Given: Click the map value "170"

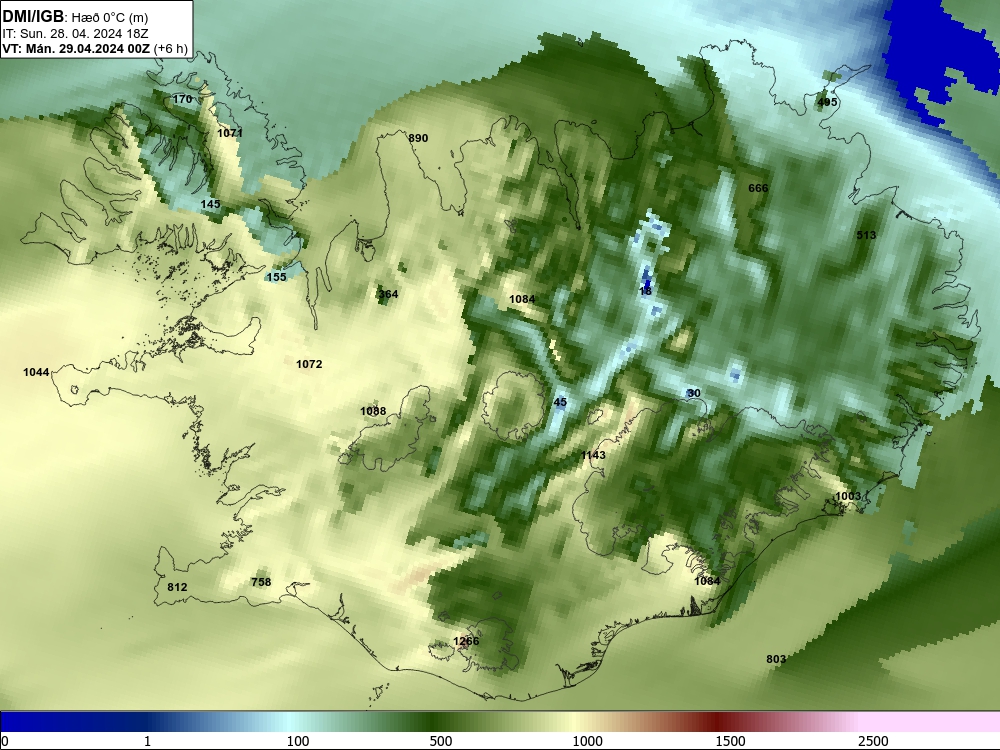Looking at the screenshot, I should click(x=182, y=99).
